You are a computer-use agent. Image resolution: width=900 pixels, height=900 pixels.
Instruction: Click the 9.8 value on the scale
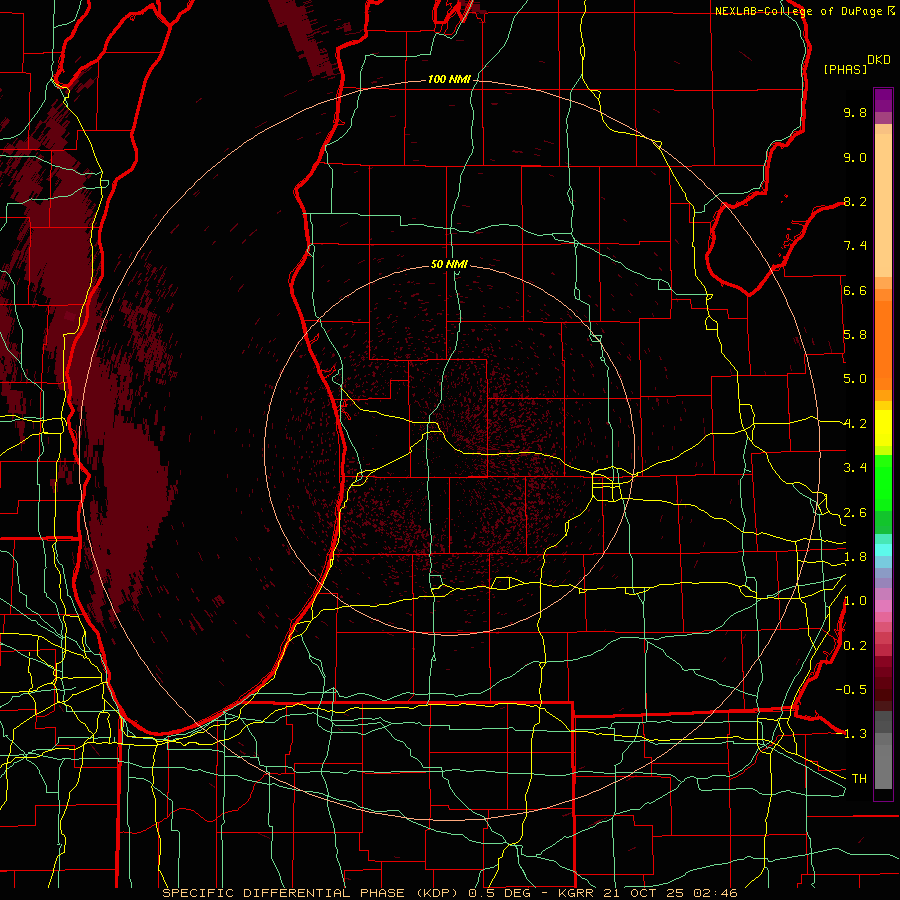point(855,112)
